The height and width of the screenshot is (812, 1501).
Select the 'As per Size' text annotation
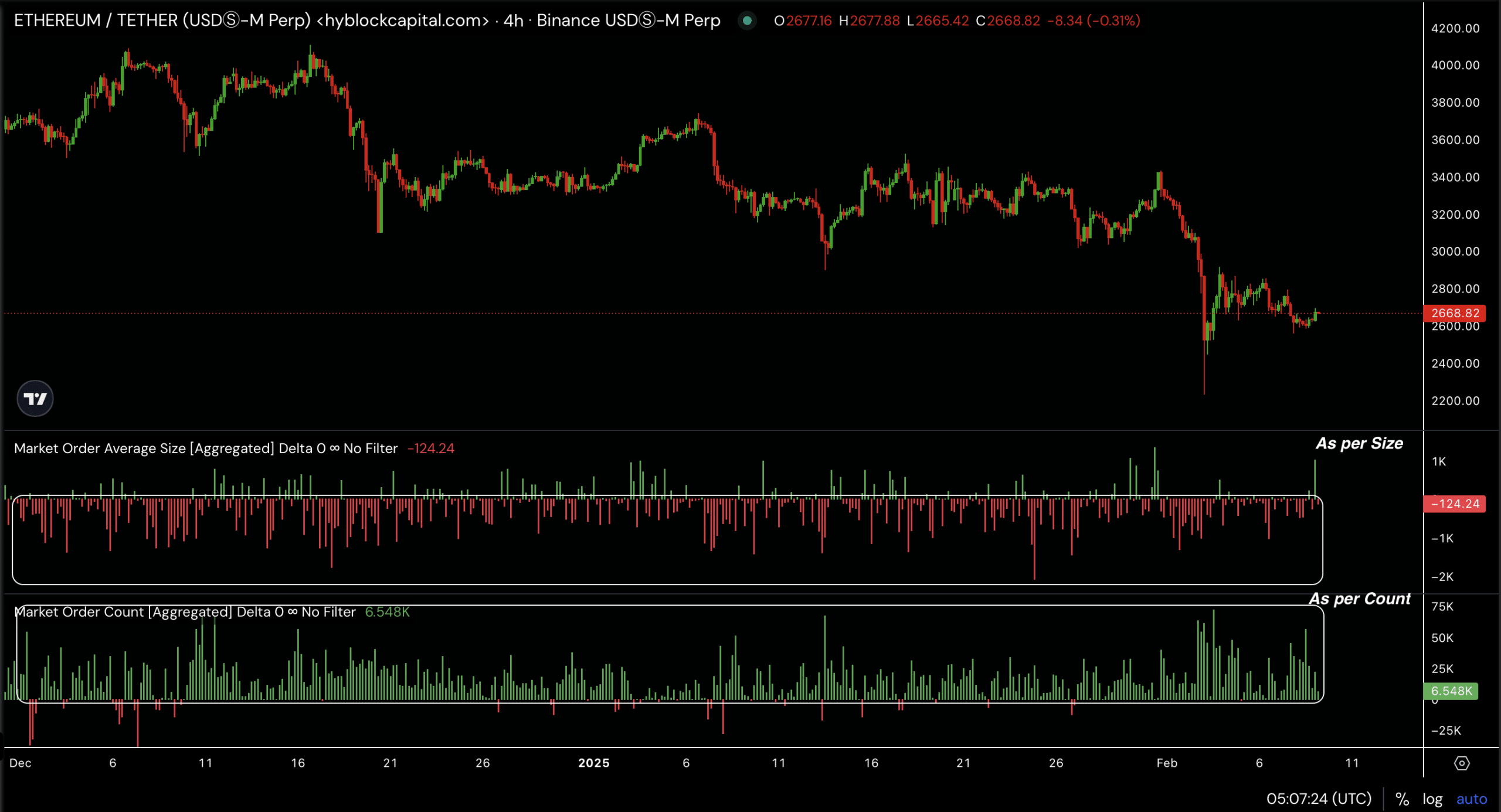pos(1359,444)
